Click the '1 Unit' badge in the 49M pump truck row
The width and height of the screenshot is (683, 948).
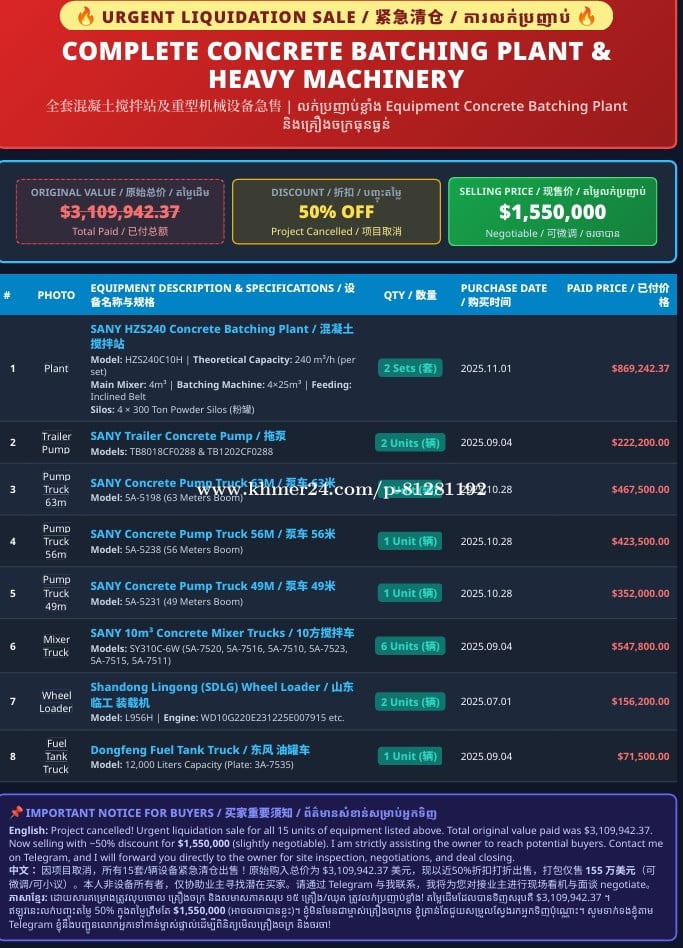410,593
